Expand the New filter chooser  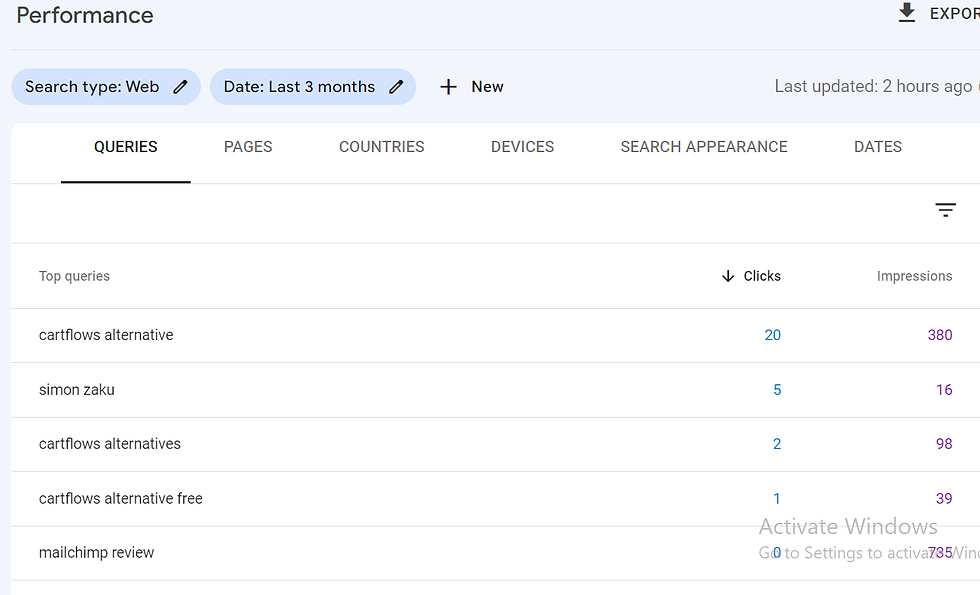pyautogui.click(x=470, y=87)
